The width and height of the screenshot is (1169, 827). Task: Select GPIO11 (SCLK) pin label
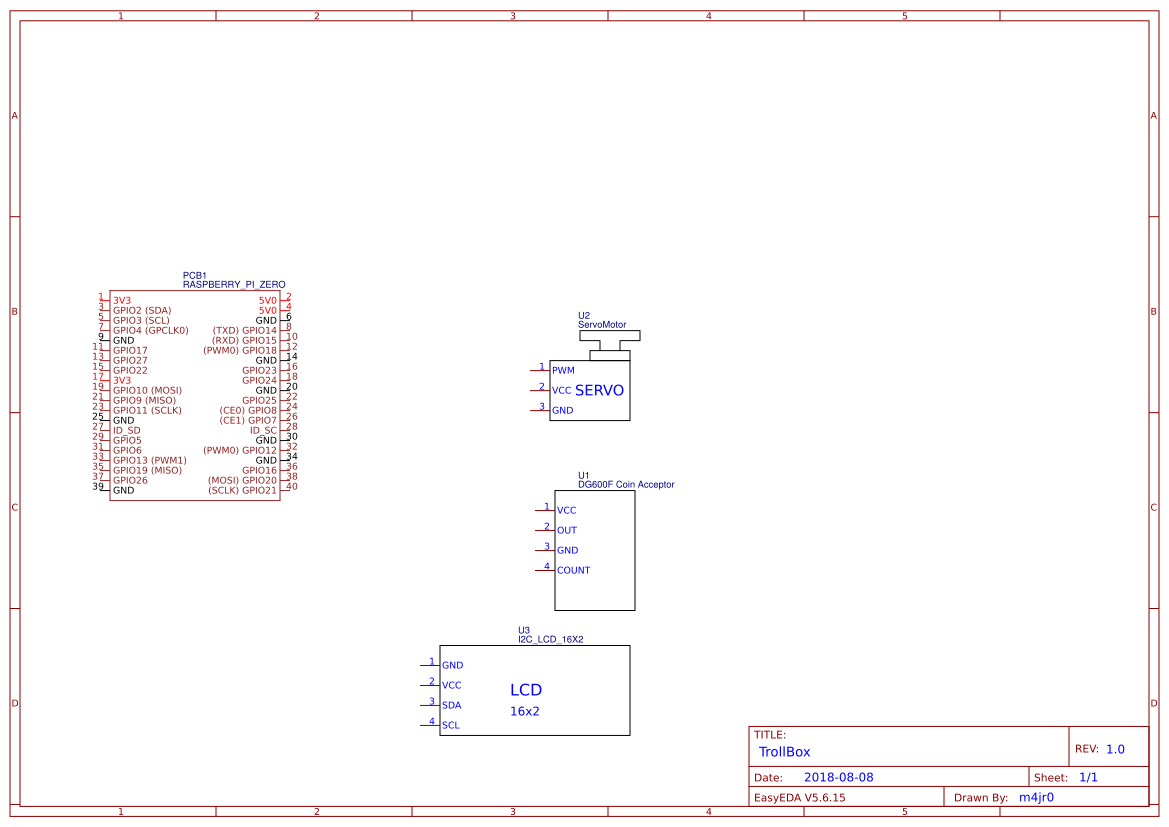click(148, 410)
